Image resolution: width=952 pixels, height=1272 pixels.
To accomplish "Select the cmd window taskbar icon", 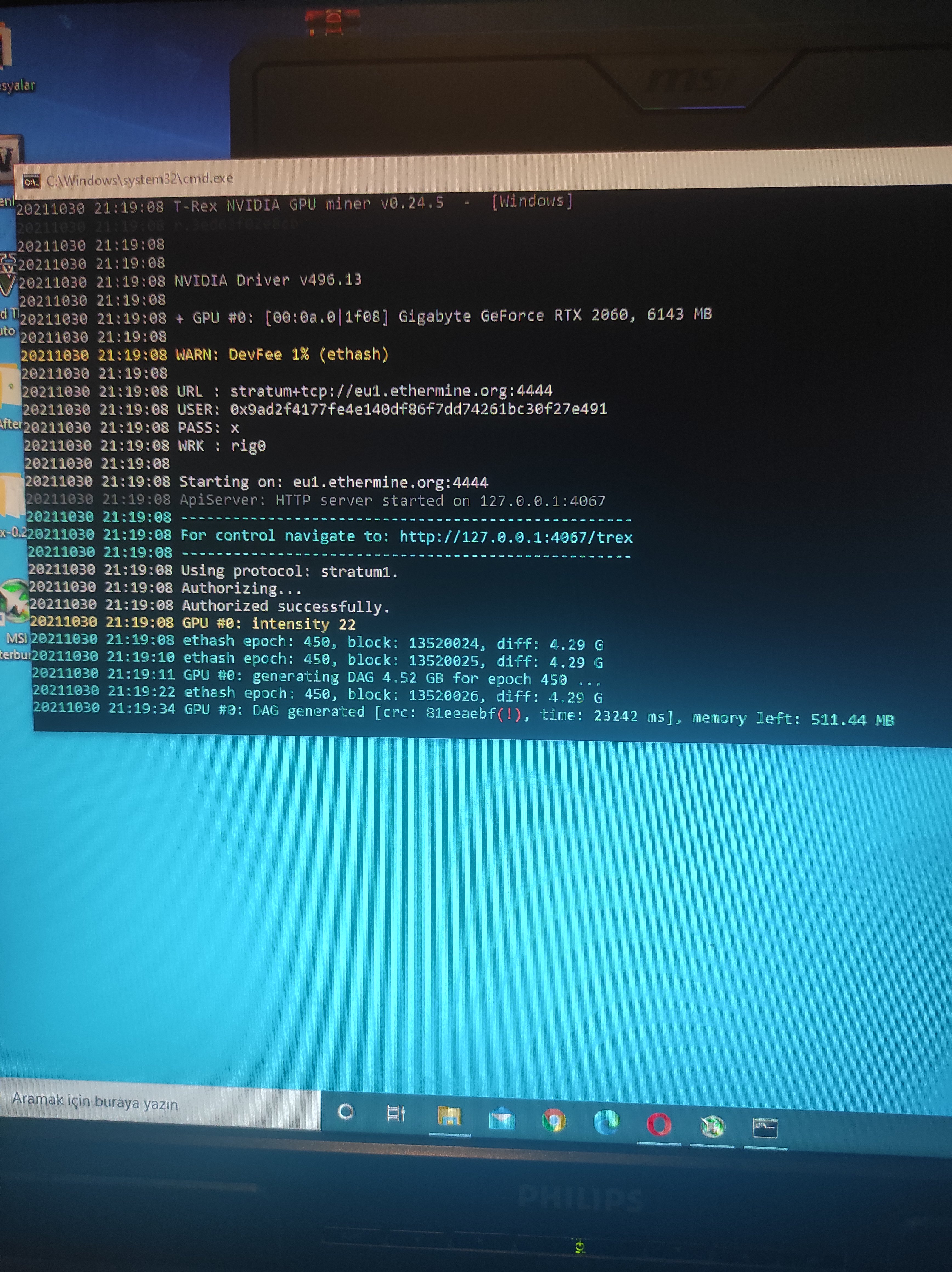I will tap(765, 1128).
